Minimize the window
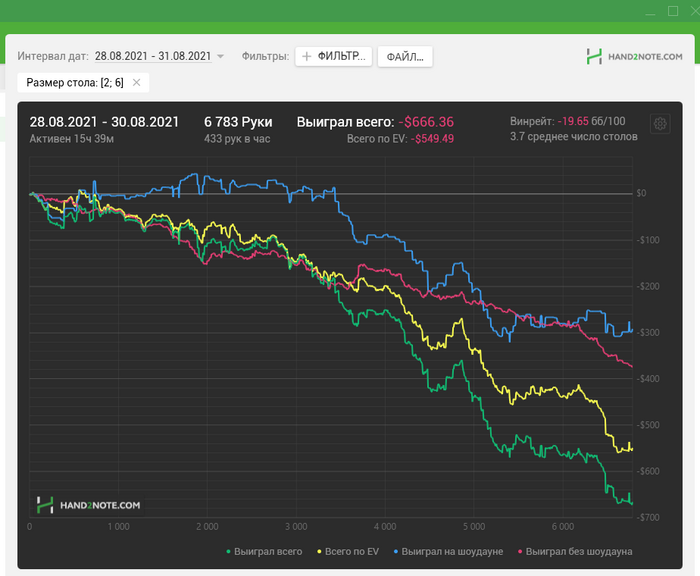Image resolution: width=700 pixels, height=576 pixels. pos(650,13)
